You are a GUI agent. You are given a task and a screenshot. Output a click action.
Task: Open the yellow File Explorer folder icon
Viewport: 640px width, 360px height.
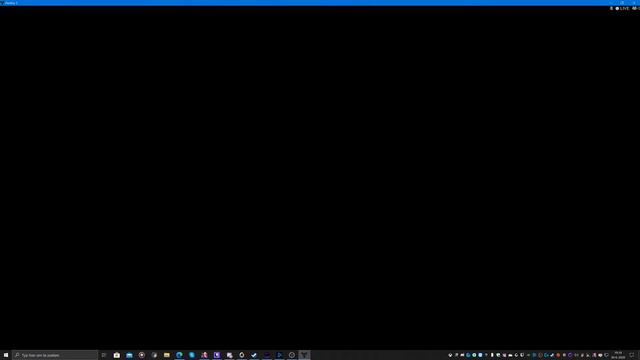167,355
